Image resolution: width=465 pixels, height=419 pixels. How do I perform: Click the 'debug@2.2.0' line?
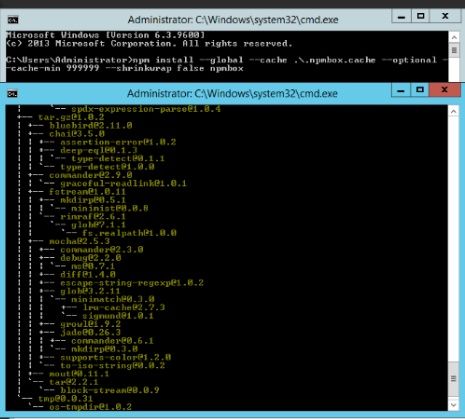(91, 258)
